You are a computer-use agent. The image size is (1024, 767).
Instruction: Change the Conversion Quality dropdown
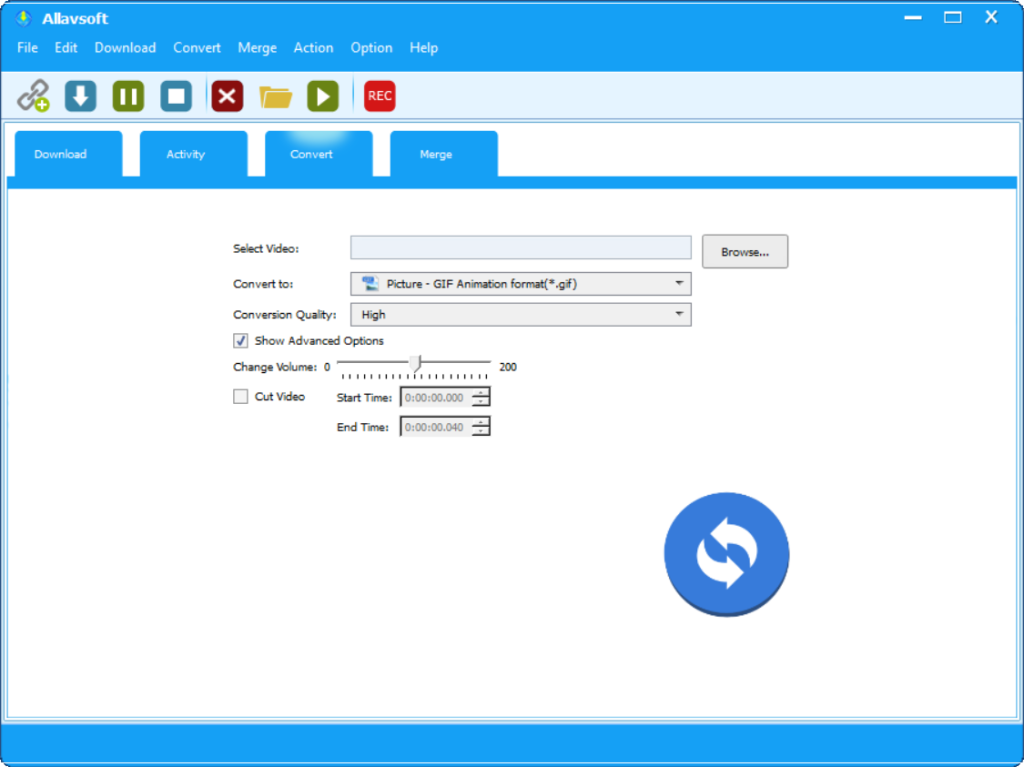pos(681,314)
